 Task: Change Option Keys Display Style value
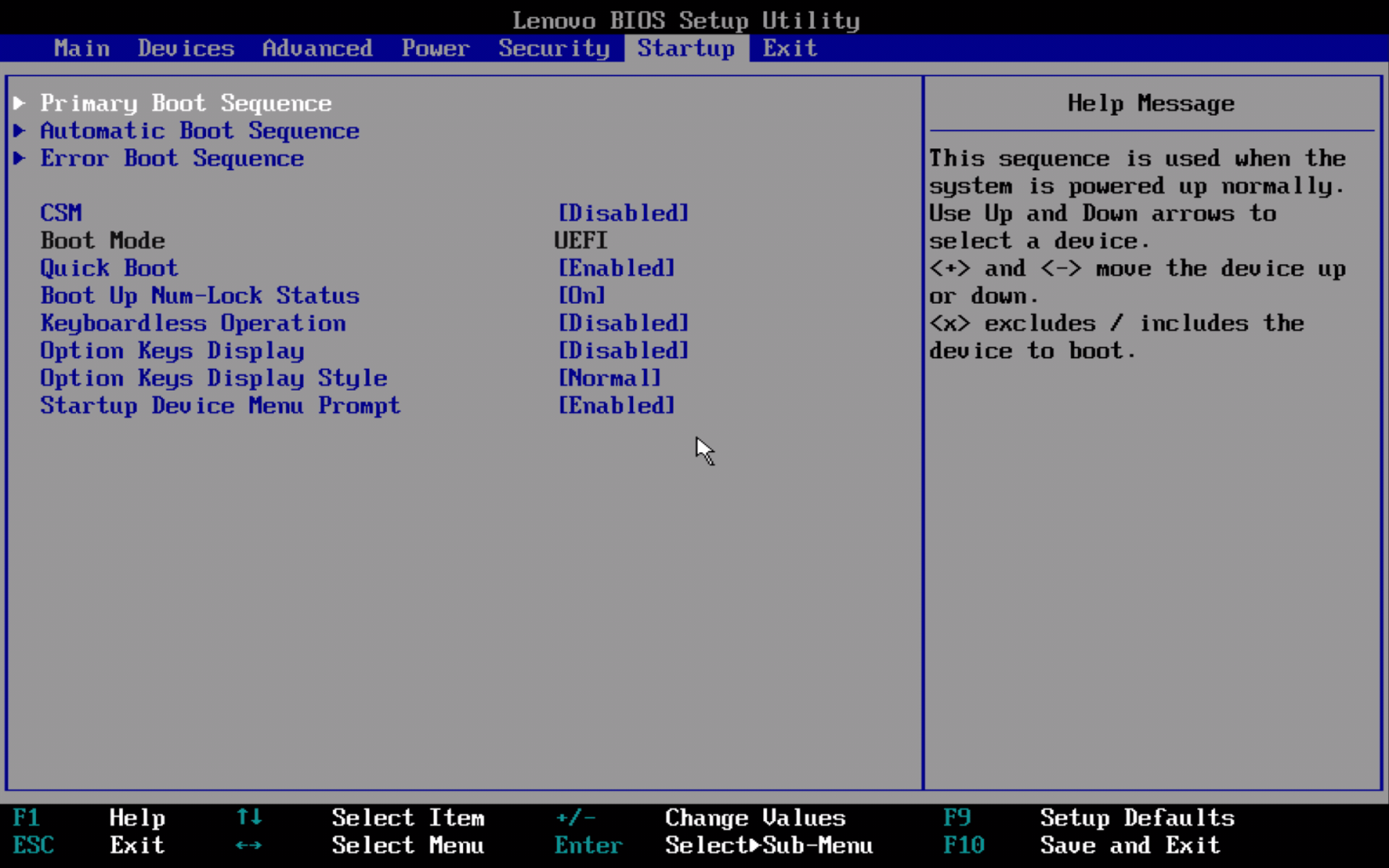(x=610, y=378)
